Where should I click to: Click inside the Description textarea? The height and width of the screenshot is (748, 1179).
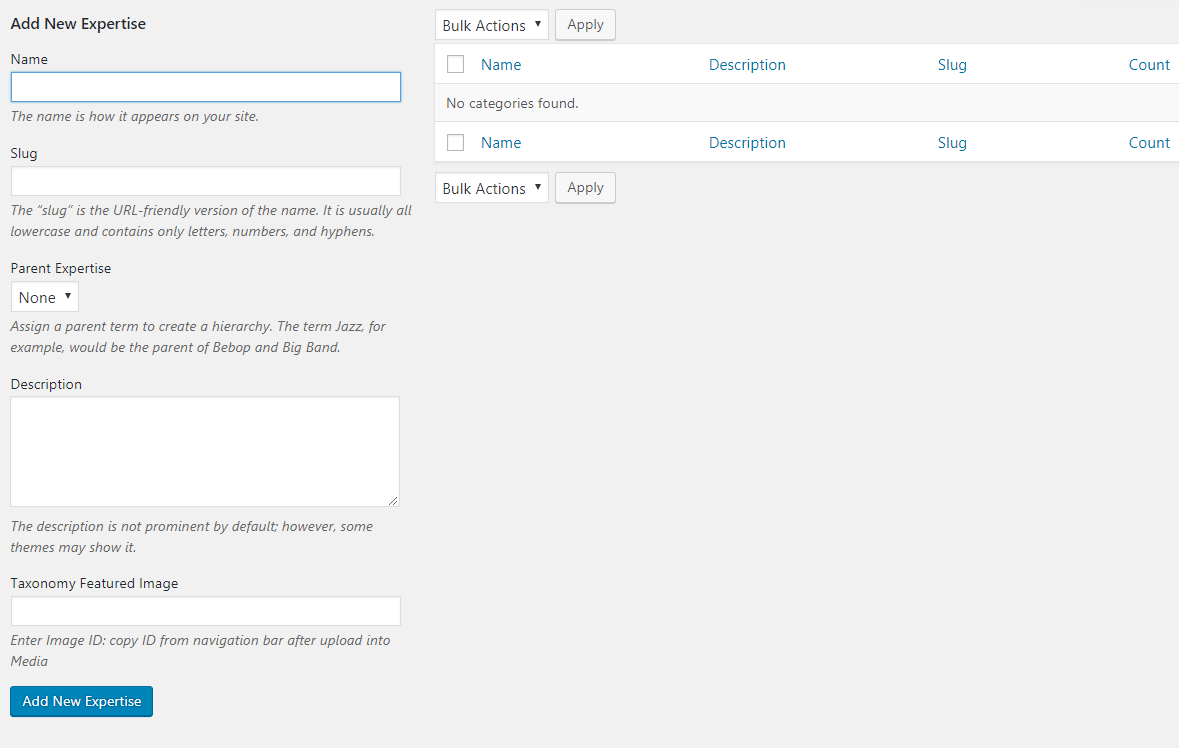pos(205,451)
